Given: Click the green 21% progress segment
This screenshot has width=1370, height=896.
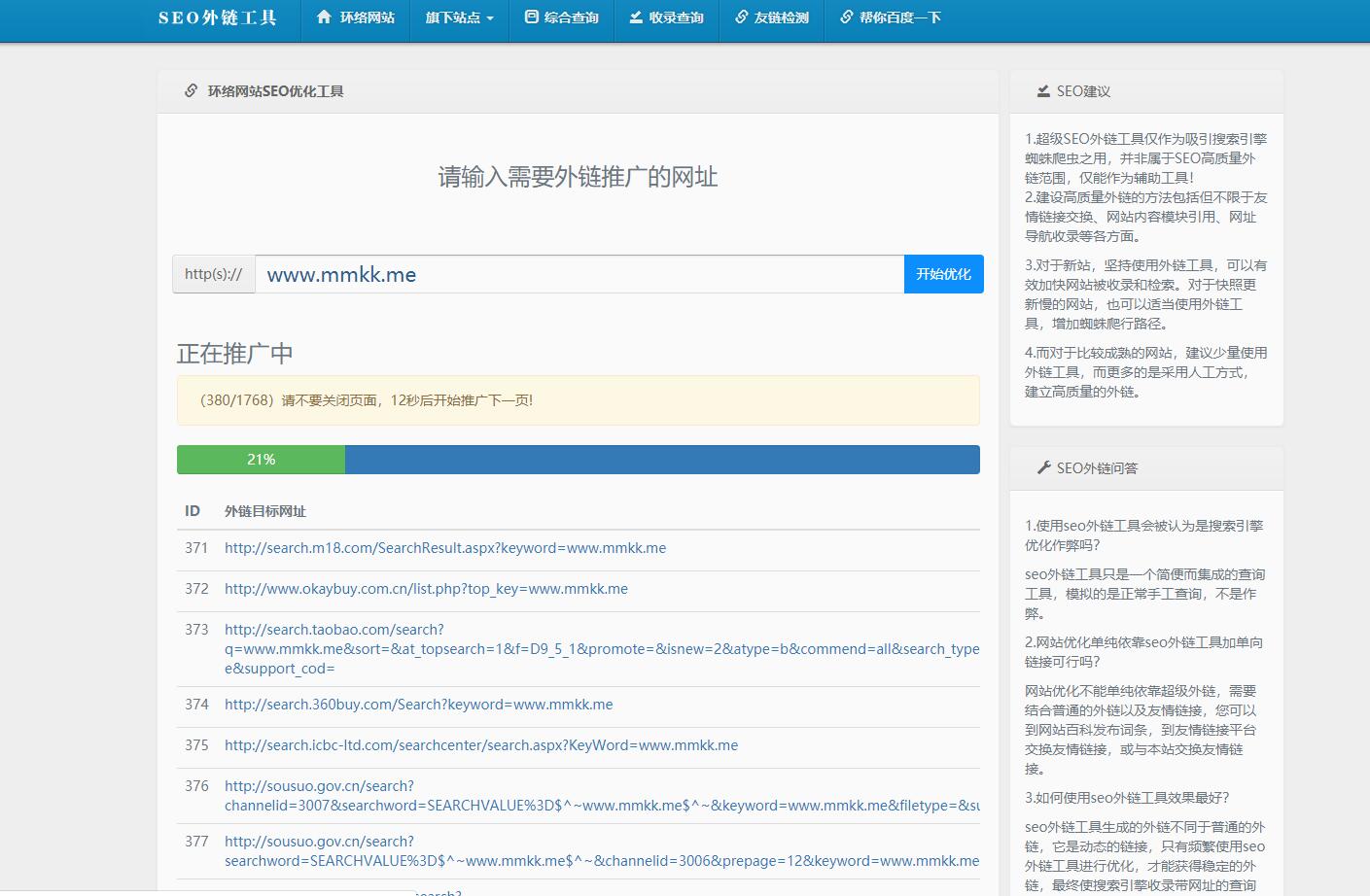Looking at the screenshot, I should 261,460.
